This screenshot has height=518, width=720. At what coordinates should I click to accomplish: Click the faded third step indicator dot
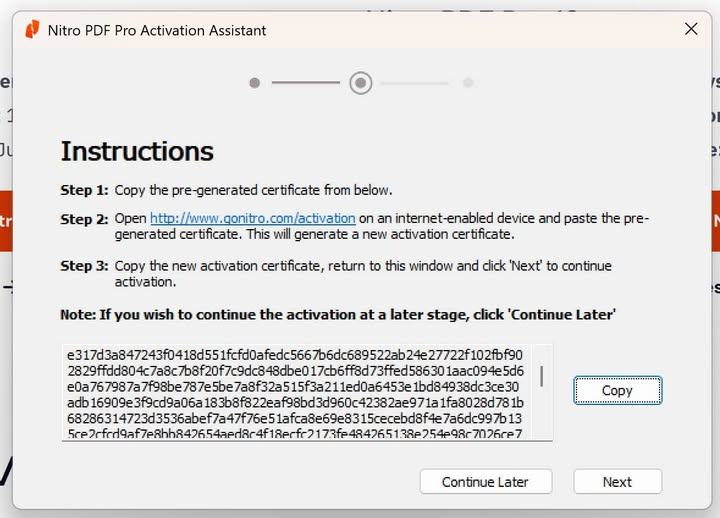[x=468, y=83]
